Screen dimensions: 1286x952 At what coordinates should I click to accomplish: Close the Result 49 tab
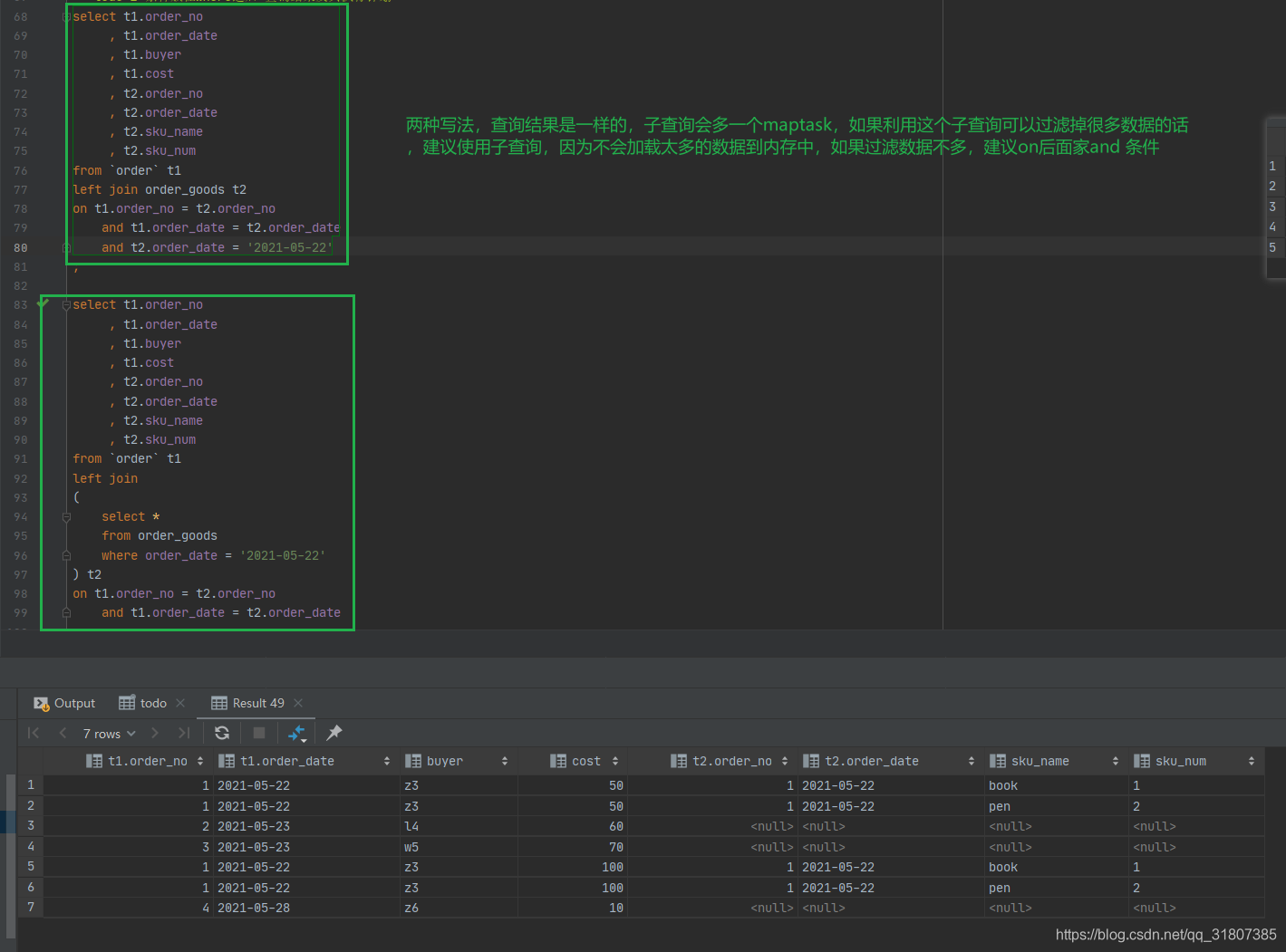coord(298,703)
